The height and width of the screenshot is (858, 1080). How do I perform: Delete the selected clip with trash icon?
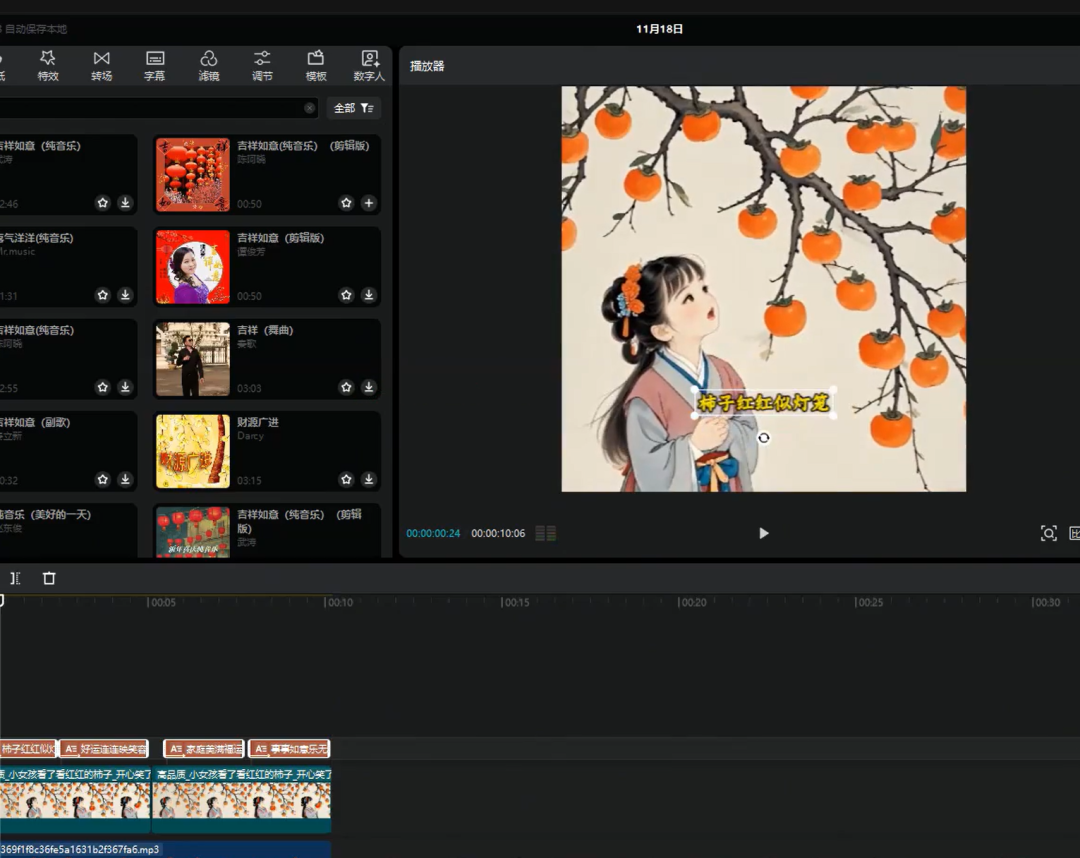[49, 578]
